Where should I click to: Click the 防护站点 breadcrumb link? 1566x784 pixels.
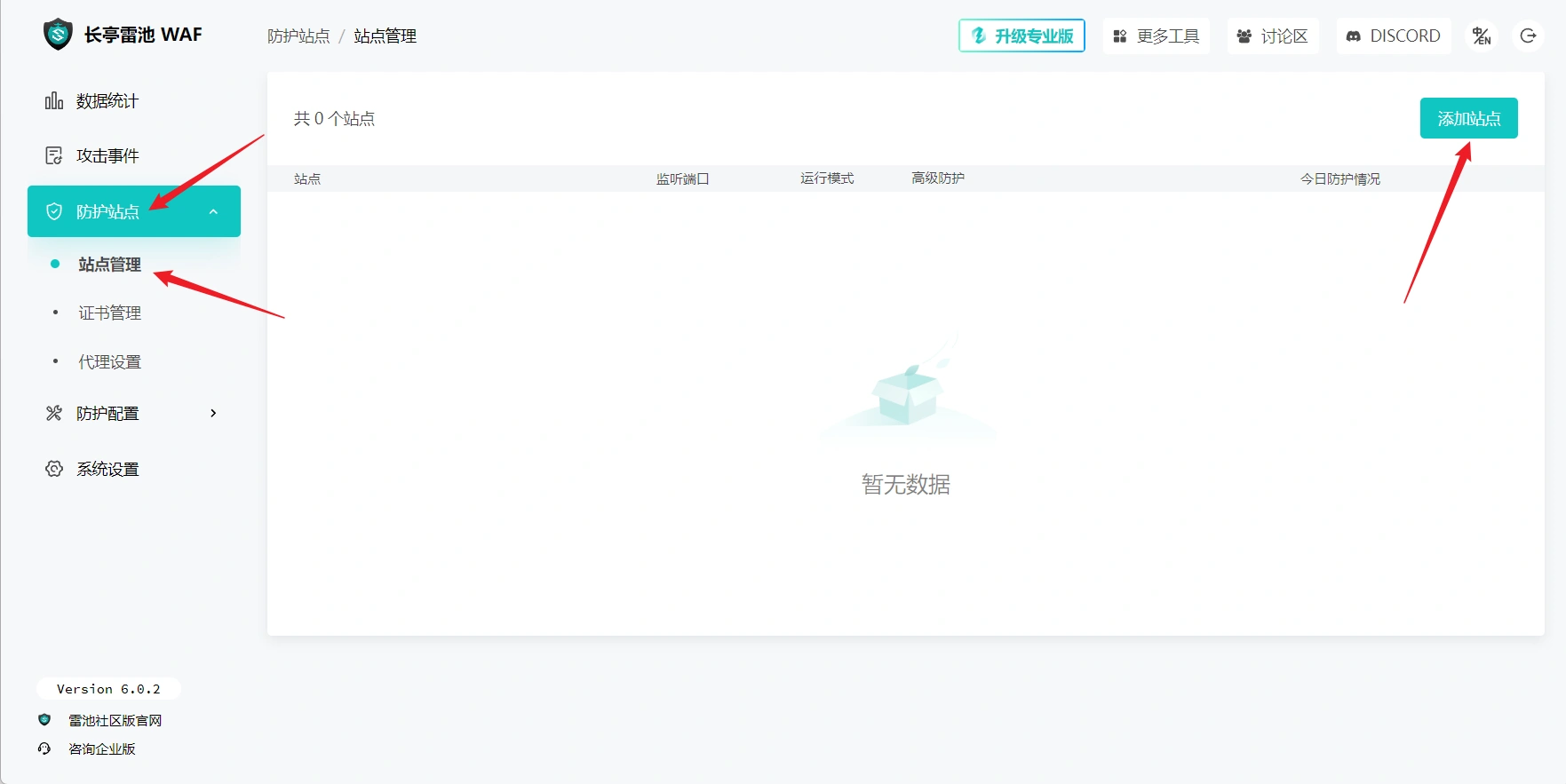point(298,36)
